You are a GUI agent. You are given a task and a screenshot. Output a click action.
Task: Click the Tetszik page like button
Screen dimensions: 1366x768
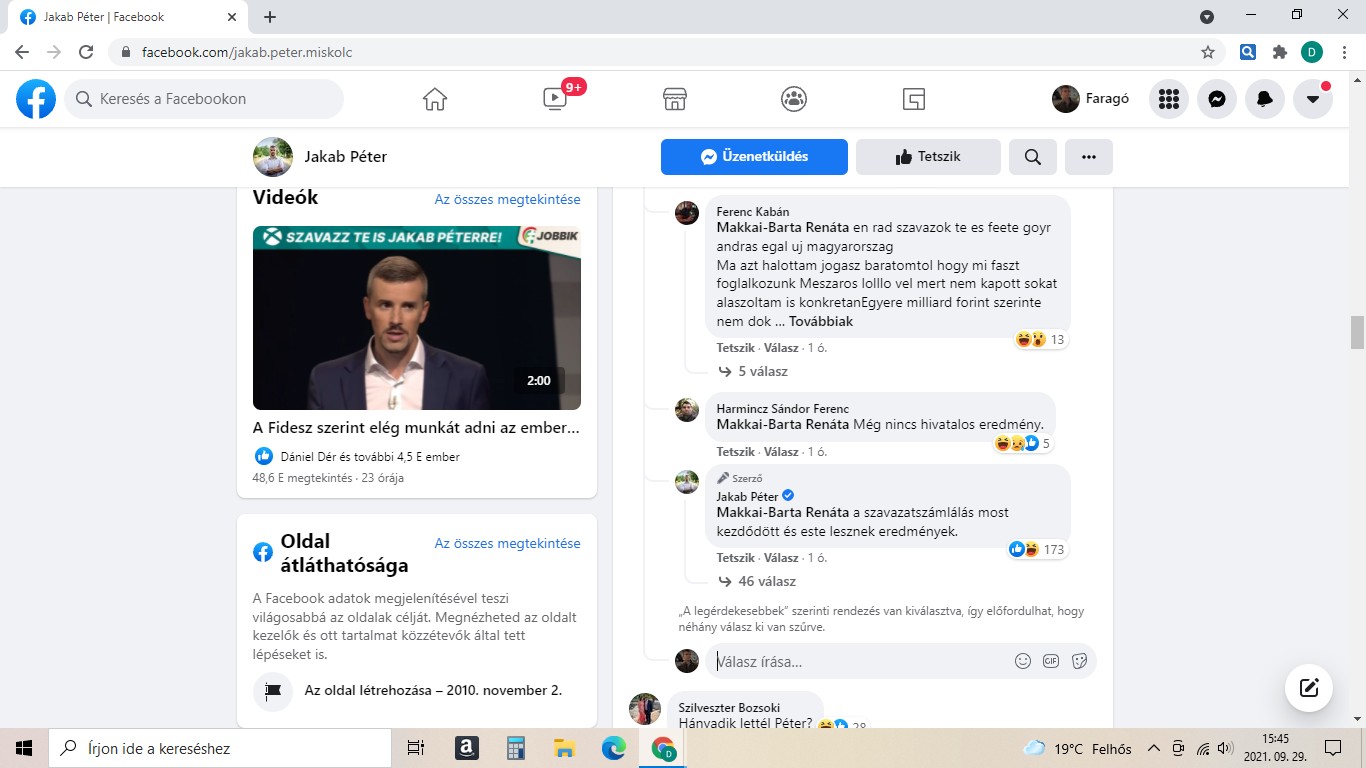tap(928, 157)
